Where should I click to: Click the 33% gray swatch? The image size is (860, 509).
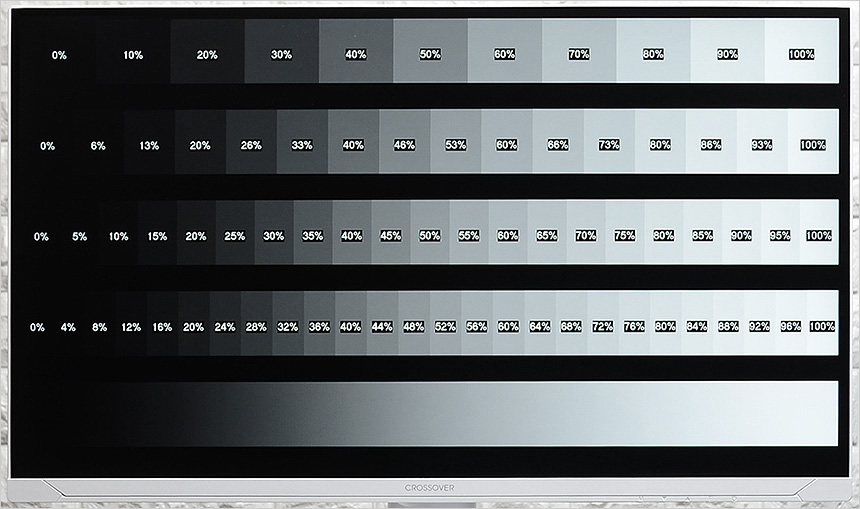[302, 145]
